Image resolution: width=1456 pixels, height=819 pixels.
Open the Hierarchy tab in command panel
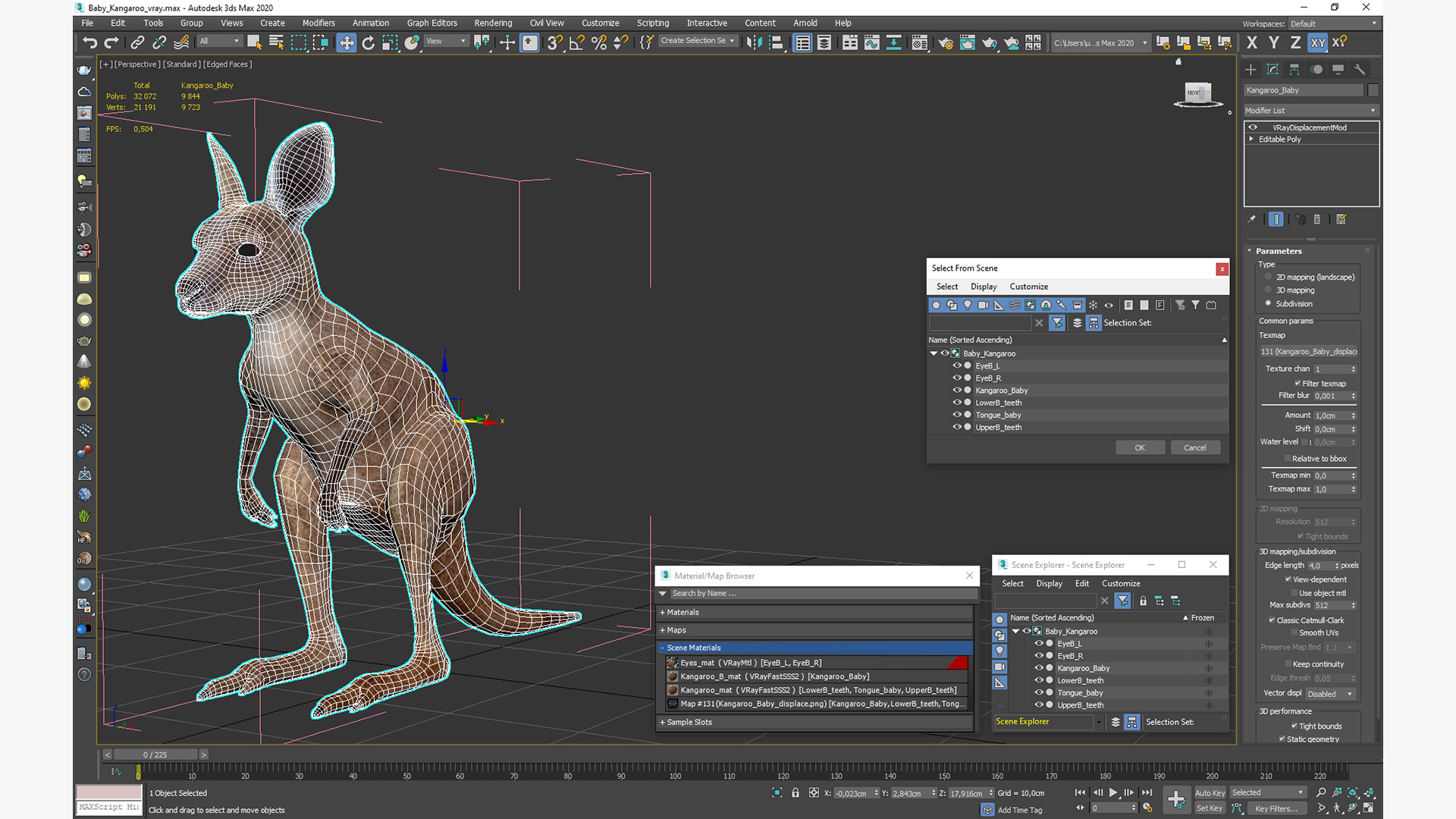click(x=1294, y=69)
